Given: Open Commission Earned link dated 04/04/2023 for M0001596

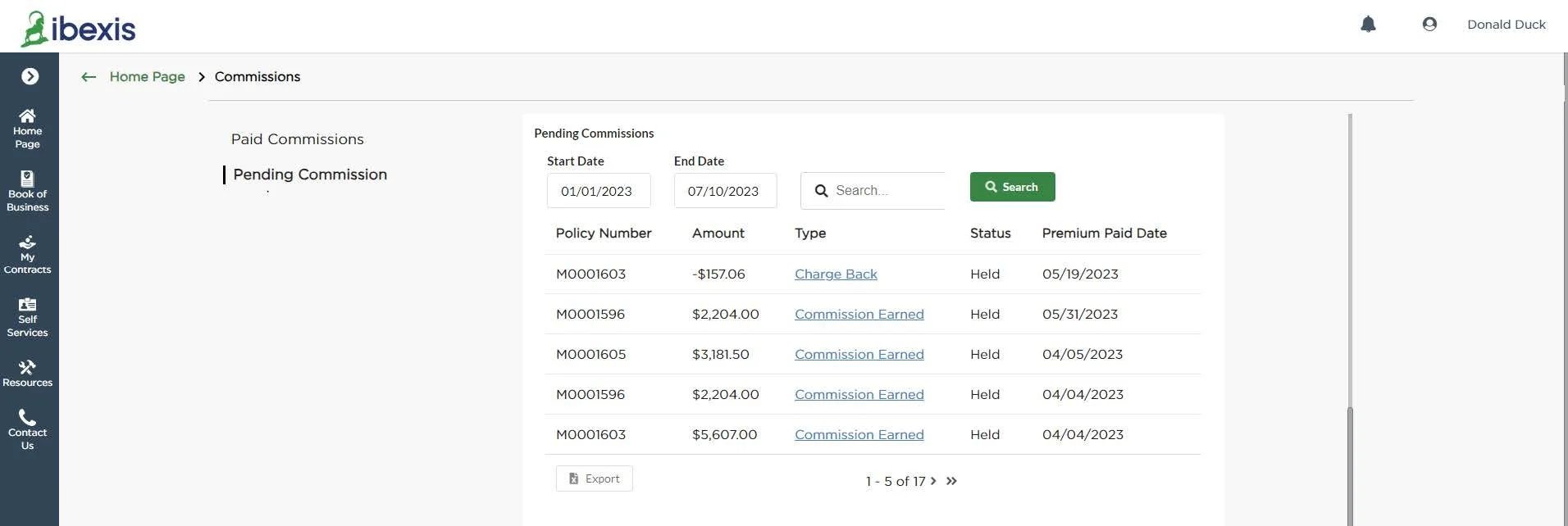Looking at the screenshot, I should 859,395.
